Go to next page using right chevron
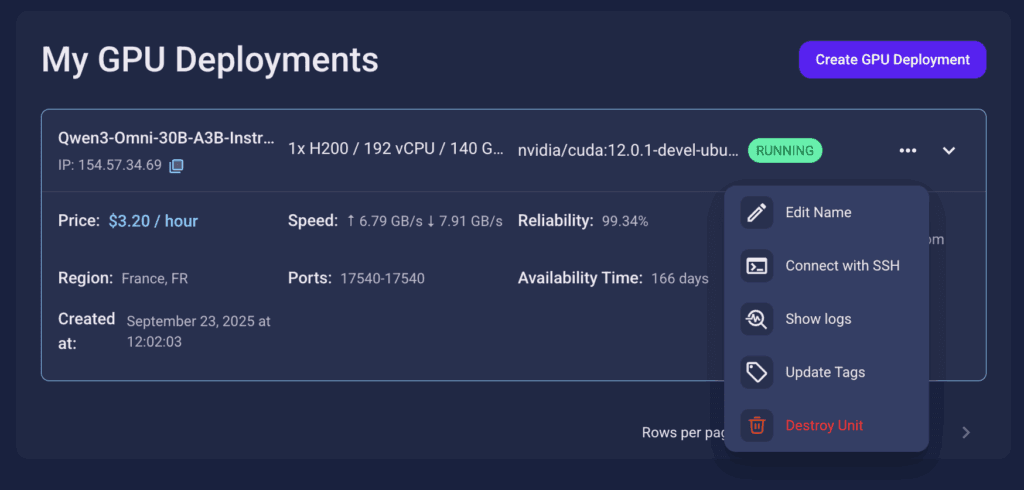The image size is (1024, 490). pyautogui.click(x=965, y=433)
